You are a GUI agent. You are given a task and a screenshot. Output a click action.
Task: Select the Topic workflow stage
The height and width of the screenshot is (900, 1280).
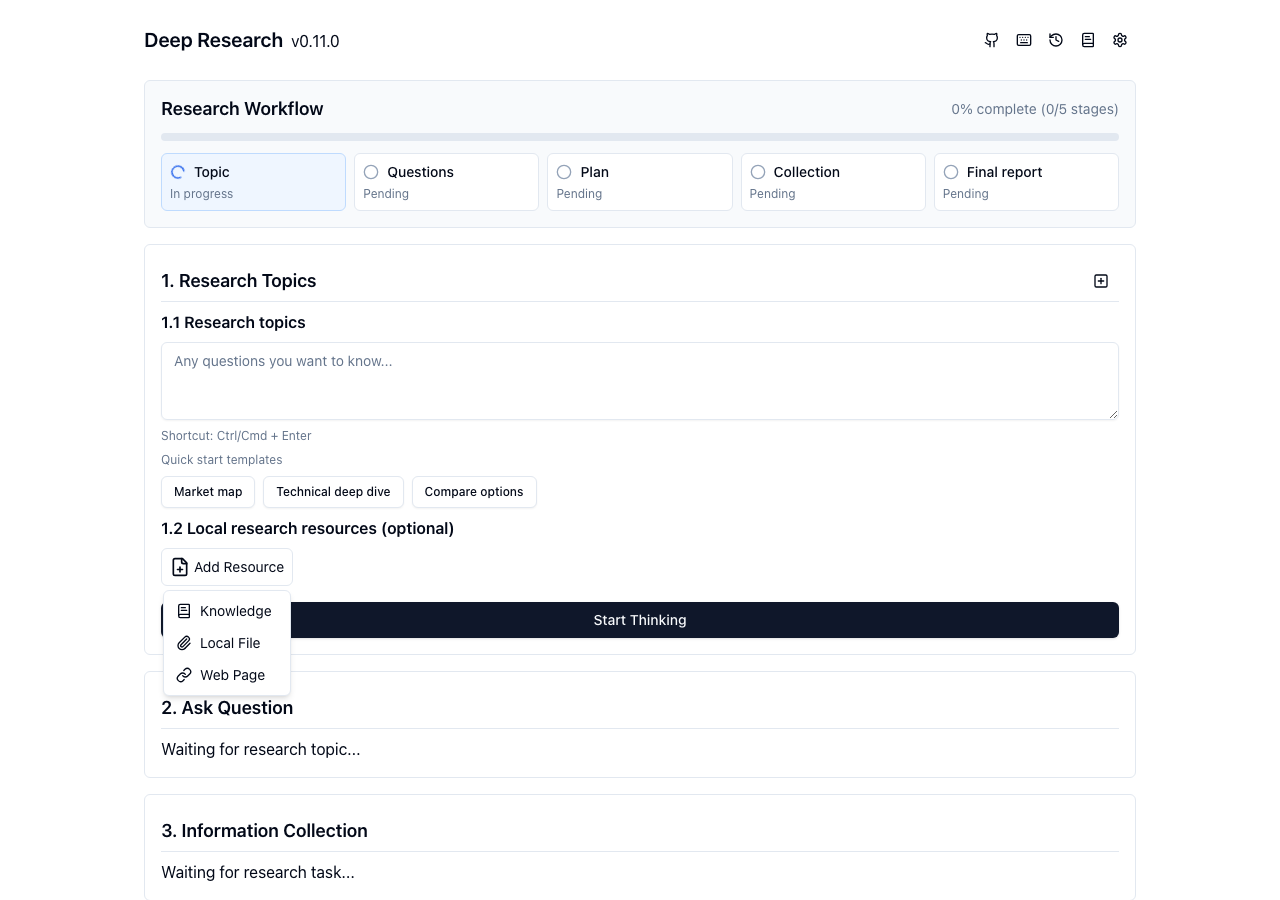coord(253,182)
